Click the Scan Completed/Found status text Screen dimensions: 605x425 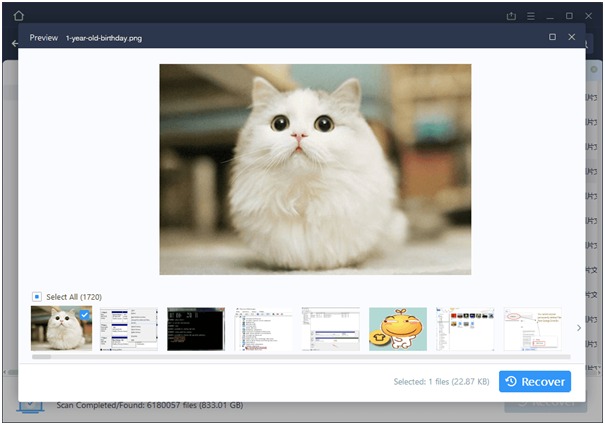point(150,405)
